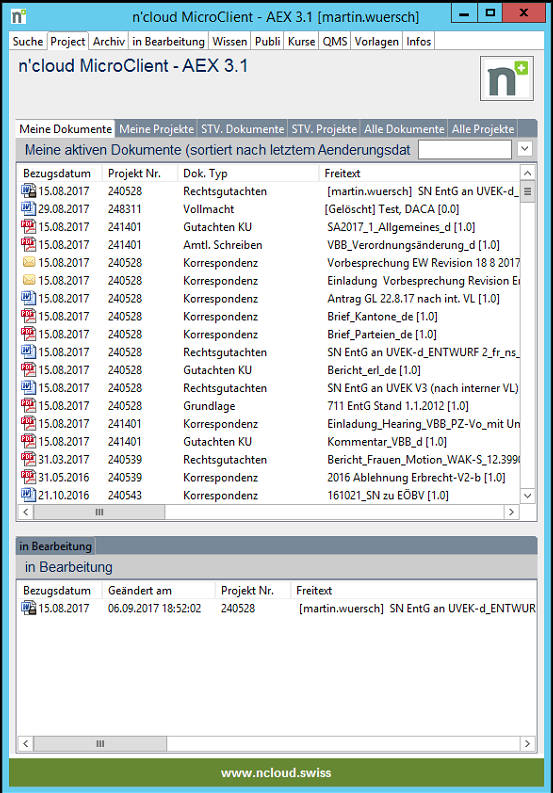The image size is (553, 793).
Task: Open the Vorlagen tab
Action: 376,41
